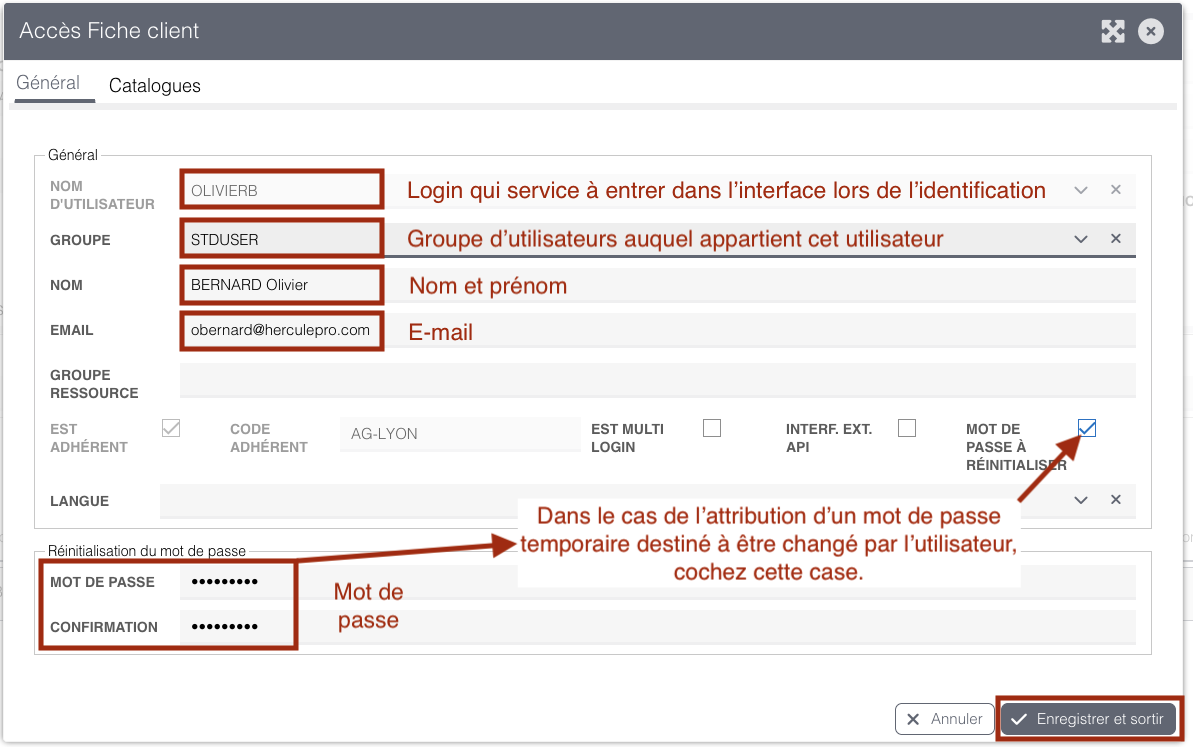
Task: Click the Email input field
Action: [657, 330]
